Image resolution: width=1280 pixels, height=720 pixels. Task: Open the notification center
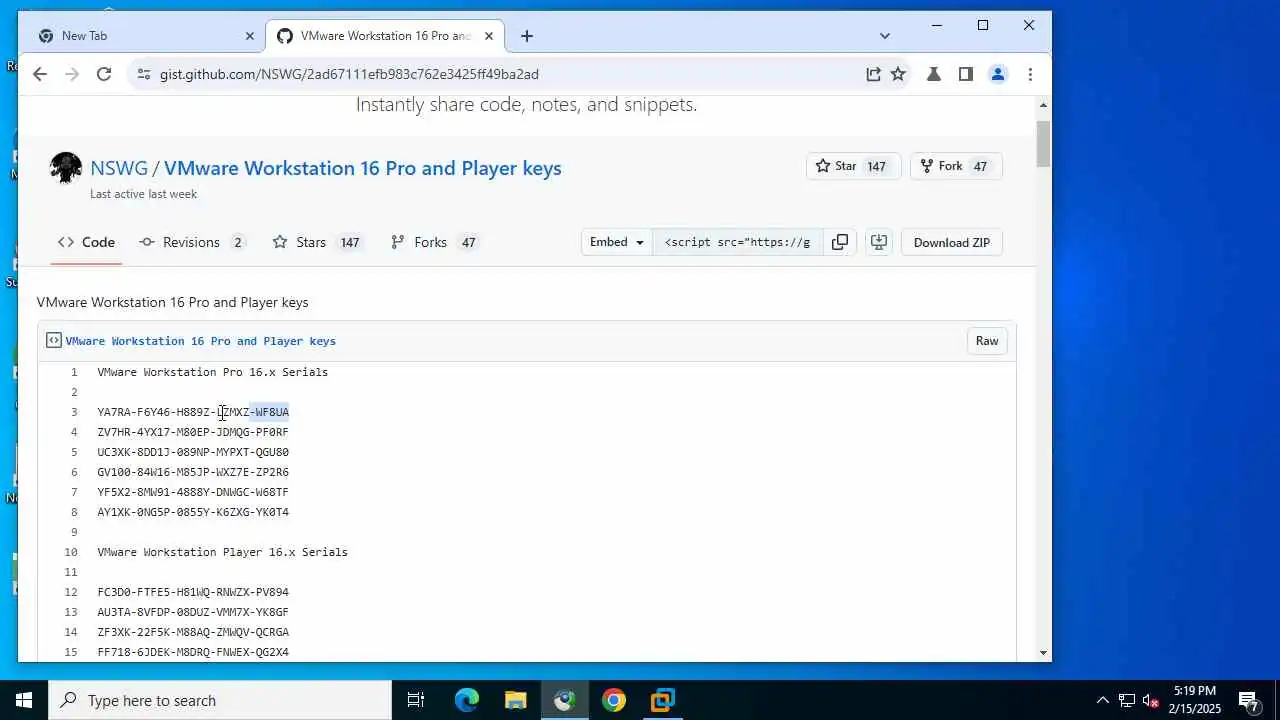coord(1248,700)
